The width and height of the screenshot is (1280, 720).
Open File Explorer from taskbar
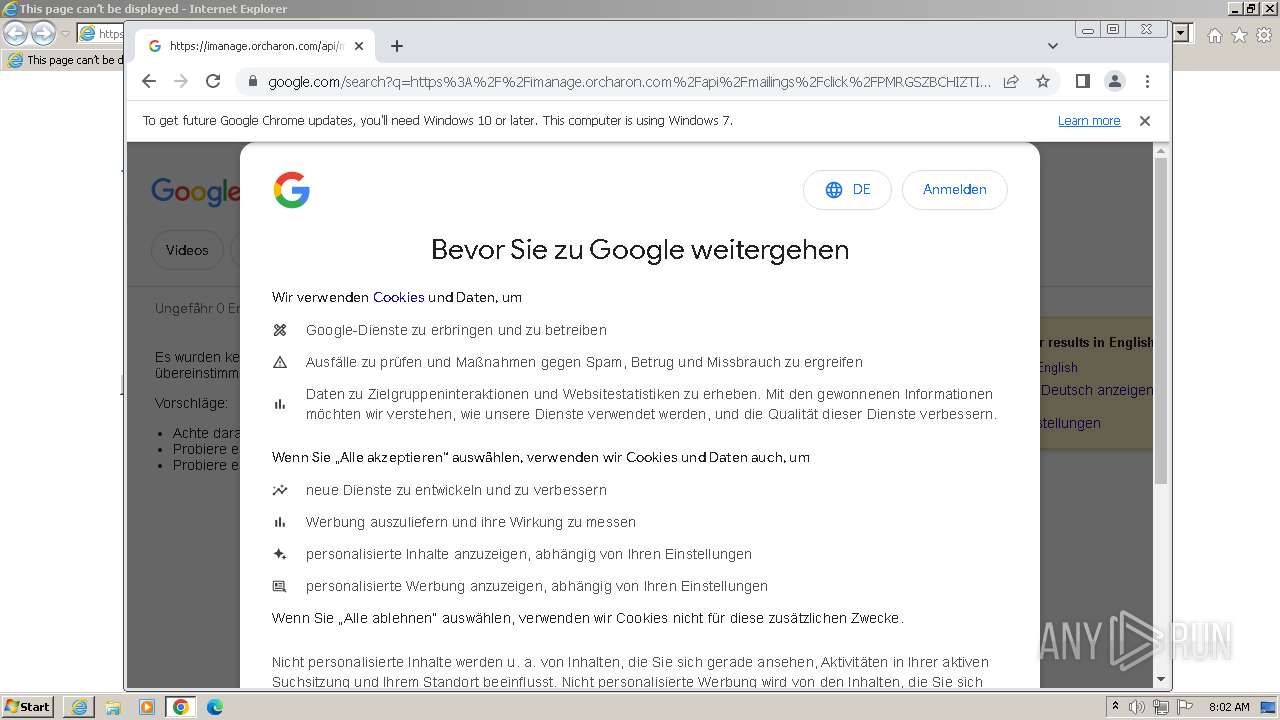coord(113,707)
